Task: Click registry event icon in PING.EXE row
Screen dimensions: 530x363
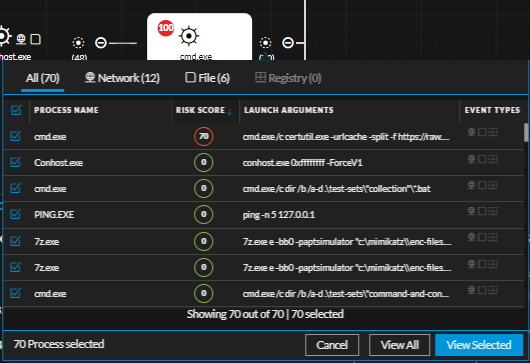Action: [493, 211]
